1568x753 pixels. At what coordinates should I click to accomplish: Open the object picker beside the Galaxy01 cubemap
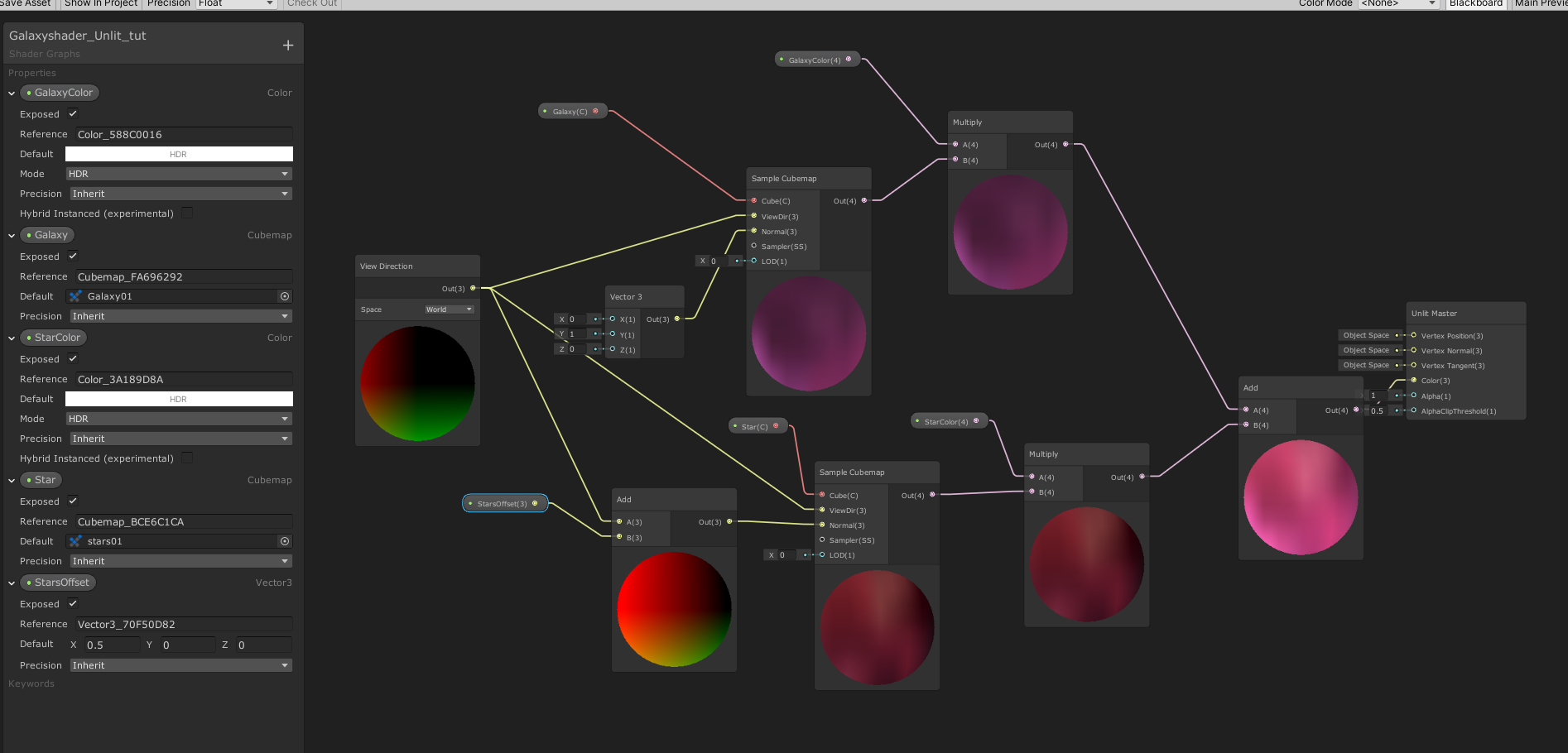(285, 296)
